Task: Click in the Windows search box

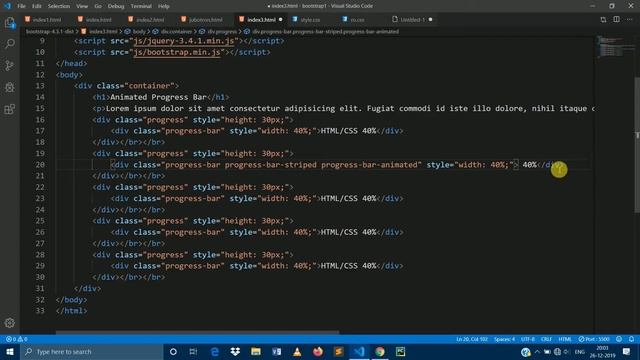Action: [92, 352]
